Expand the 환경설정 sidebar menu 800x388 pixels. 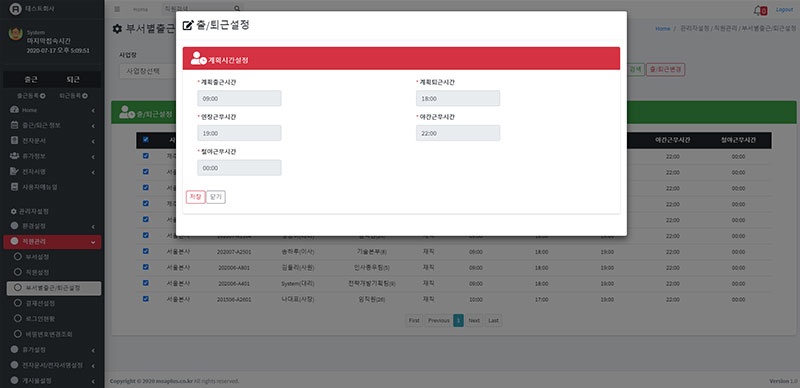[x=52, y=226]
